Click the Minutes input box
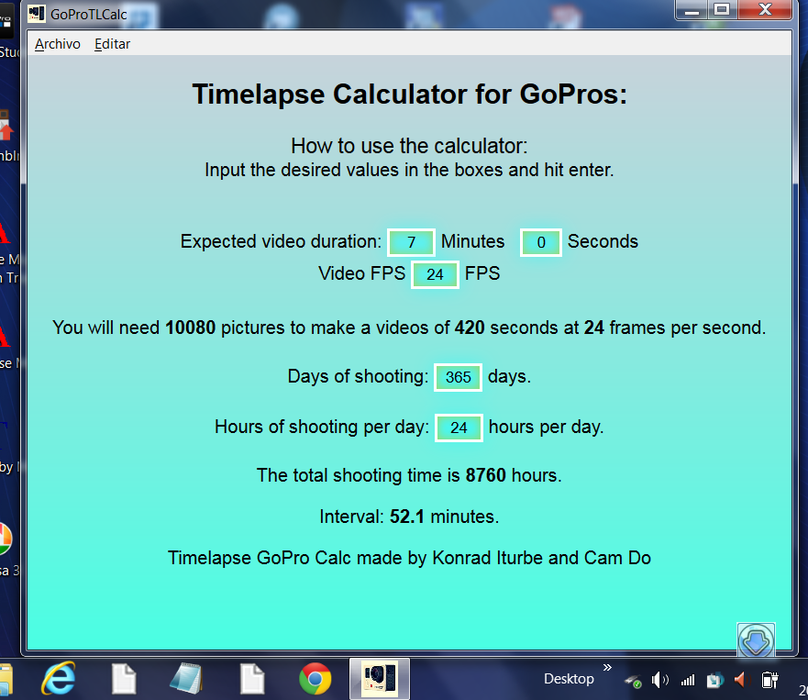 click(411, 242)
